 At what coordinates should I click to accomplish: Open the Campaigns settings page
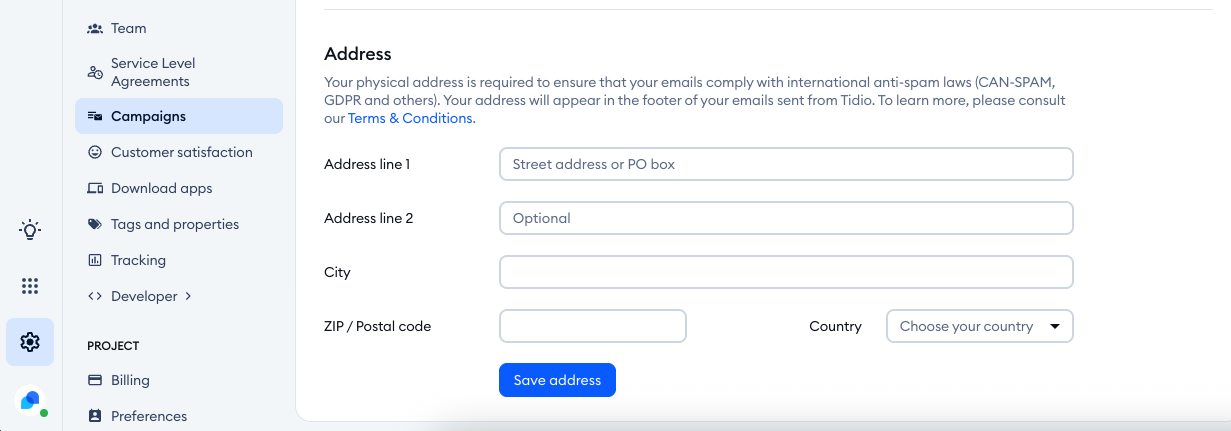(x=148, y=116)
